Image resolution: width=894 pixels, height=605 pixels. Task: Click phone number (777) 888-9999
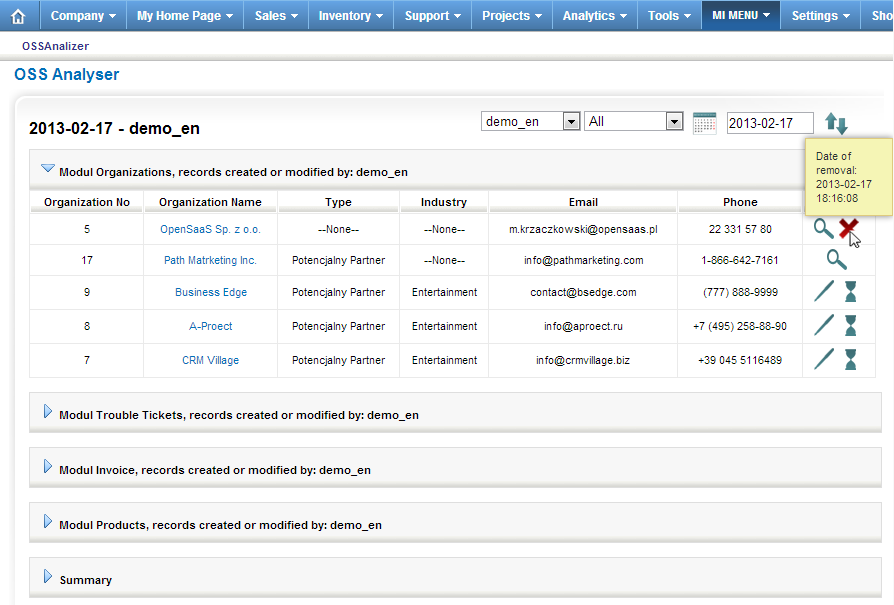(x=740, y=292)
